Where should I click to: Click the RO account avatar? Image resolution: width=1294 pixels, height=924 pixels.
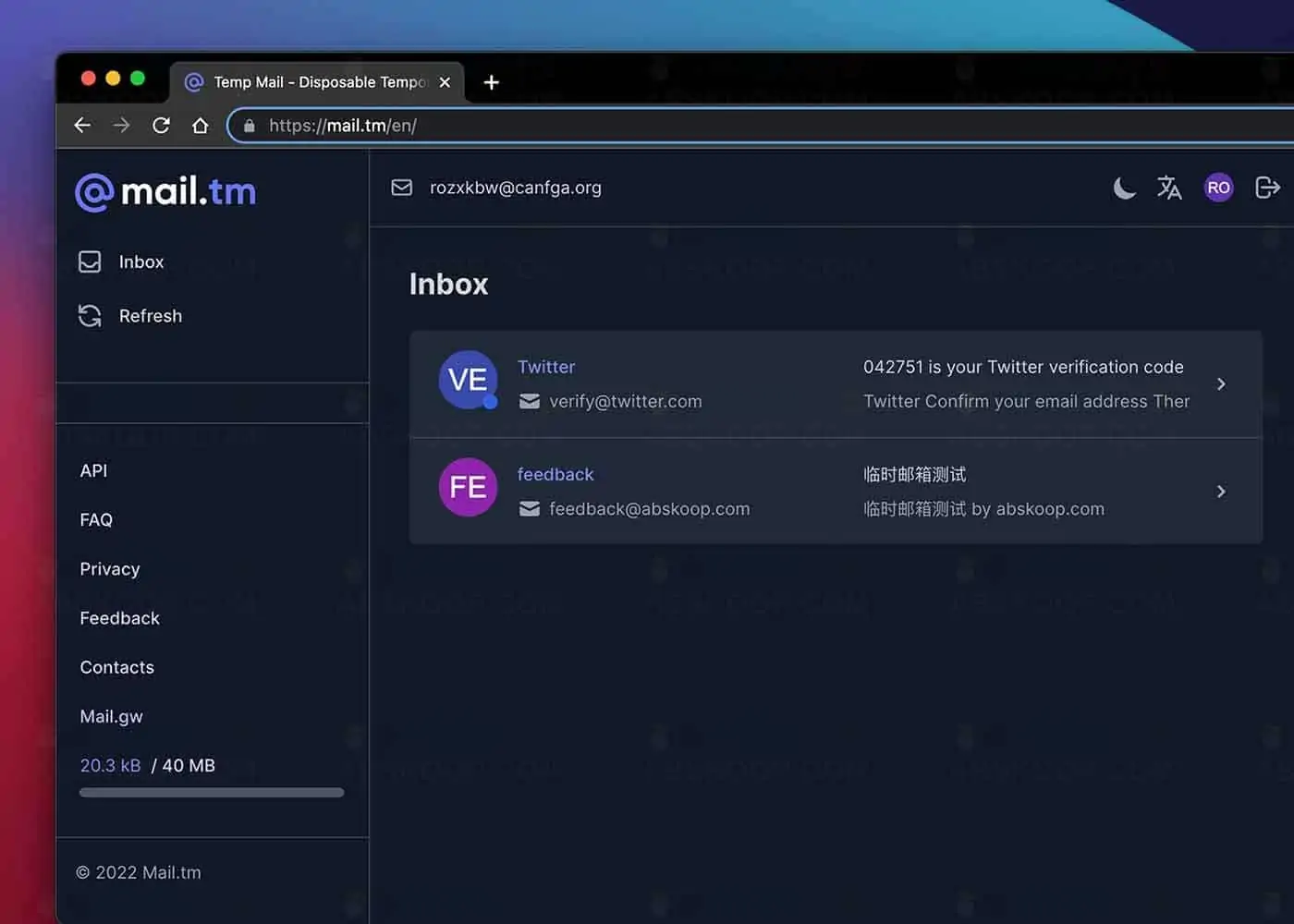1218,187
